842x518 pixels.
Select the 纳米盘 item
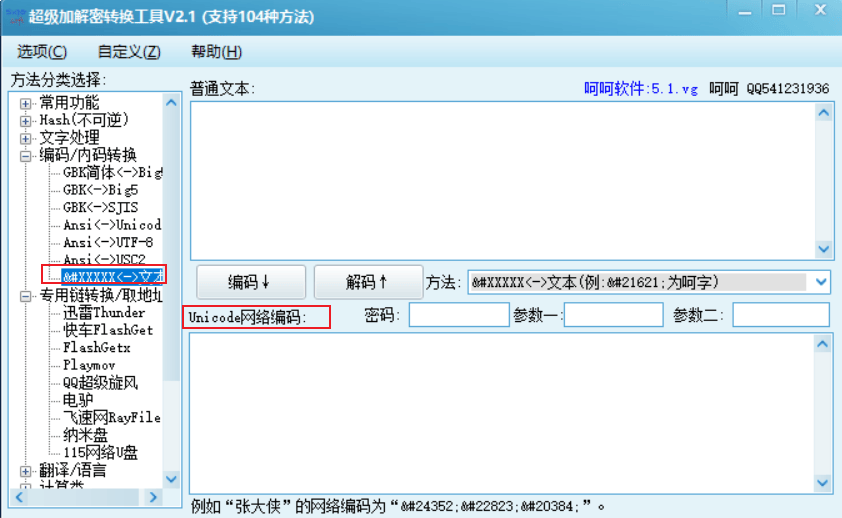pyautogui.click(x=85, y=435)
